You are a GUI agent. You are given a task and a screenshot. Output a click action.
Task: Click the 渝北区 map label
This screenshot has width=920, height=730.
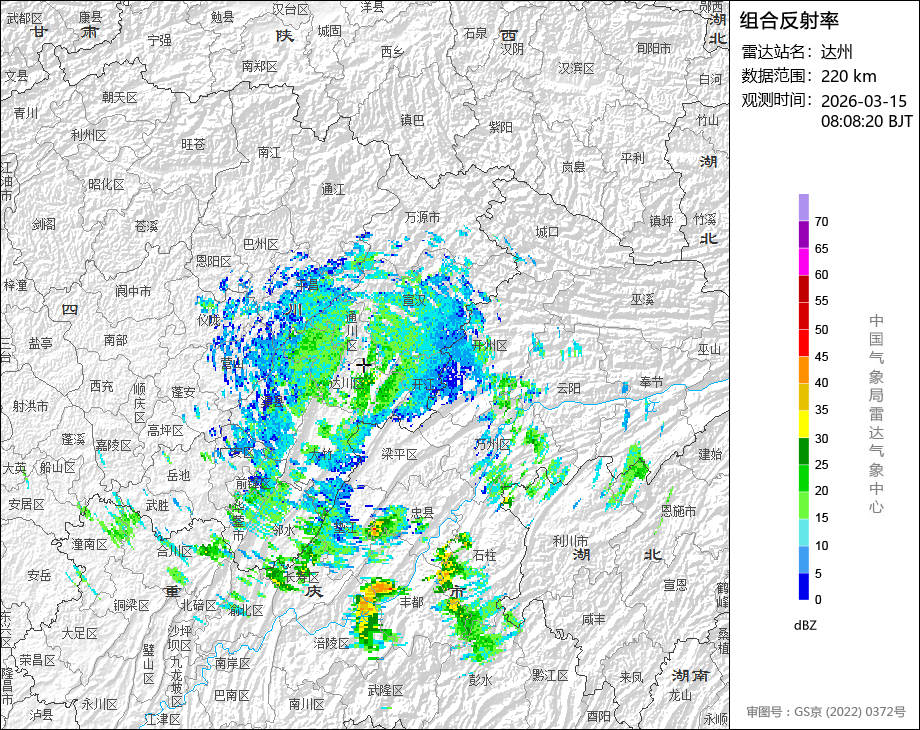tap(246, 610)
